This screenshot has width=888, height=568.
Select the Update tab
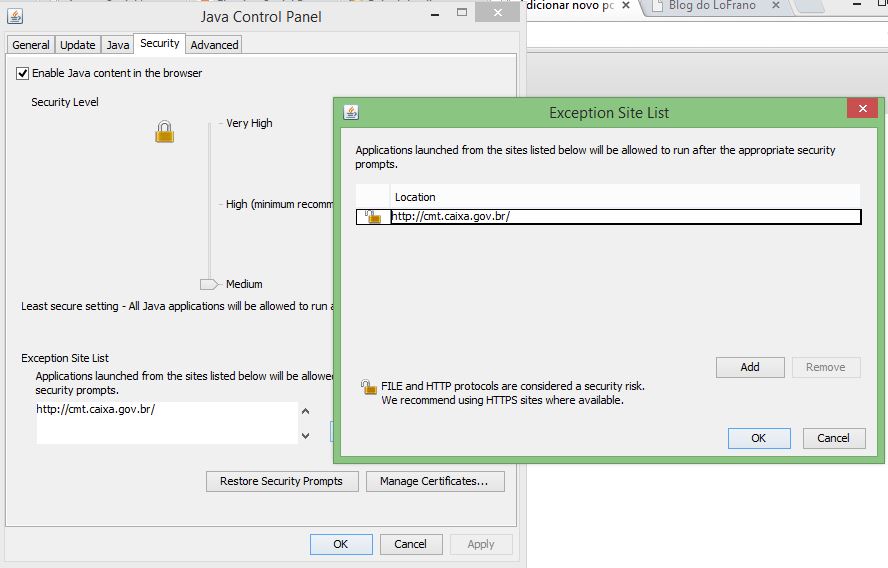[x=77, y=45]
